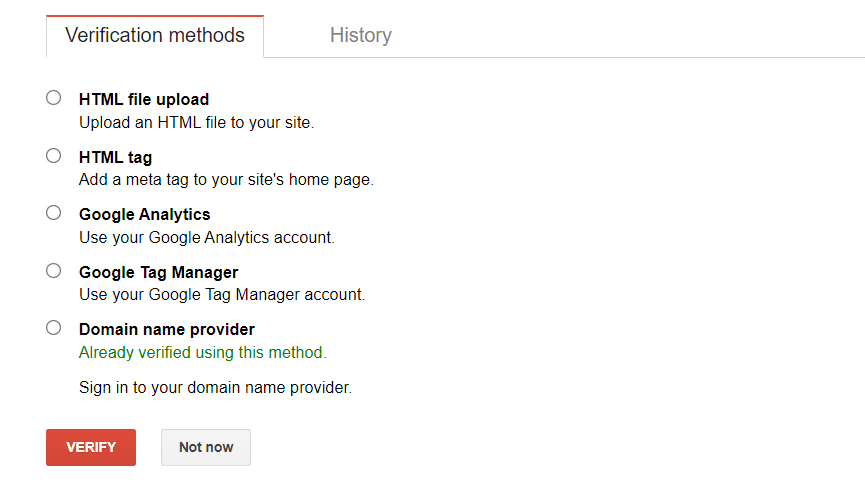Click the bold 'HTML file upload' label
This screenshot has width=865, height=487.
point(144,99)
